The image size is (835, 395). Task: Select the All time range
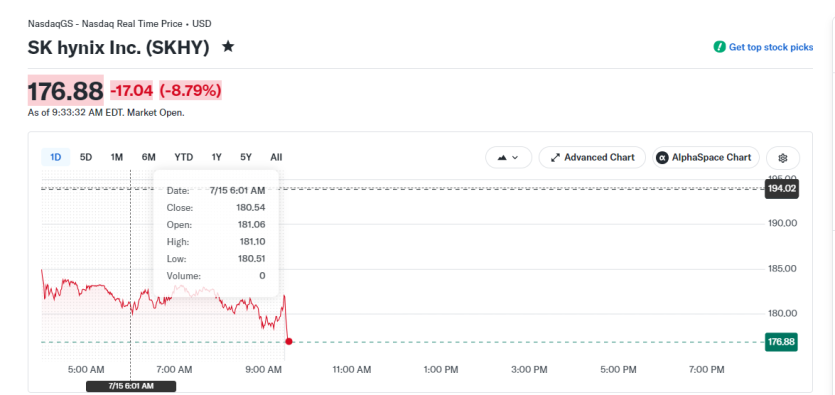pos(276,157)
